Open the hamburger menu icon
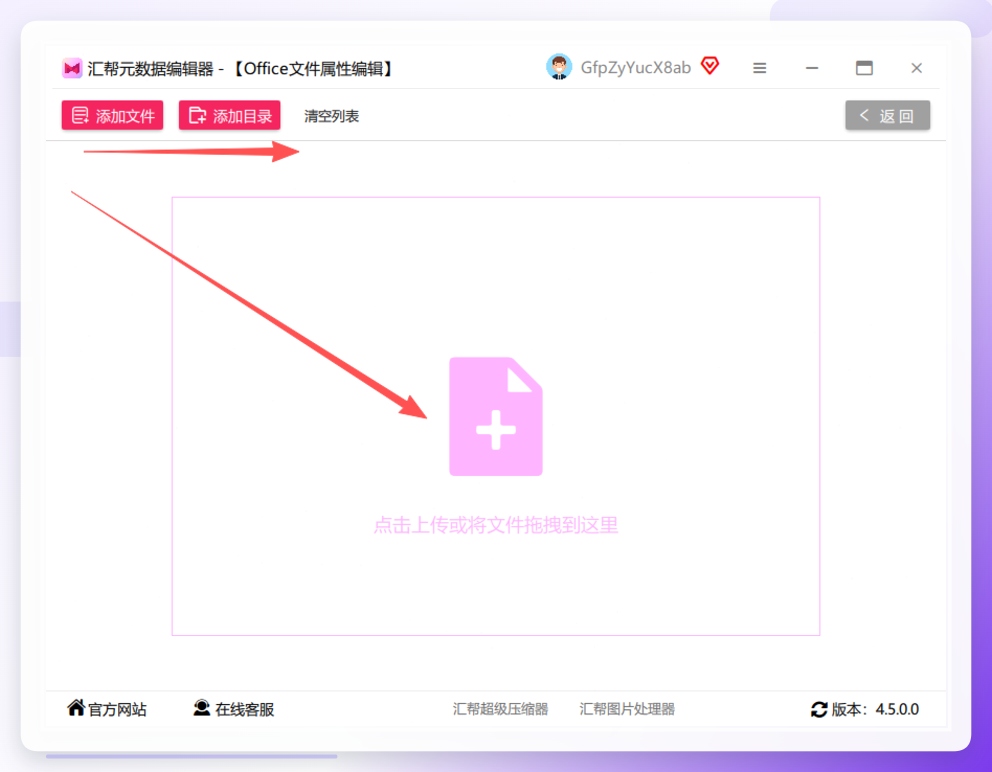Screen dimensions: 992x772 point(759,68)
